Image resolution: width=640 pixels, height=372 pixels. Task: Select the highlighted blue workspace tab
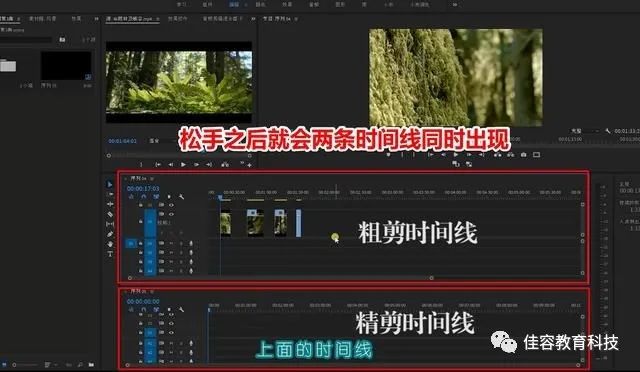coord(234,4)
